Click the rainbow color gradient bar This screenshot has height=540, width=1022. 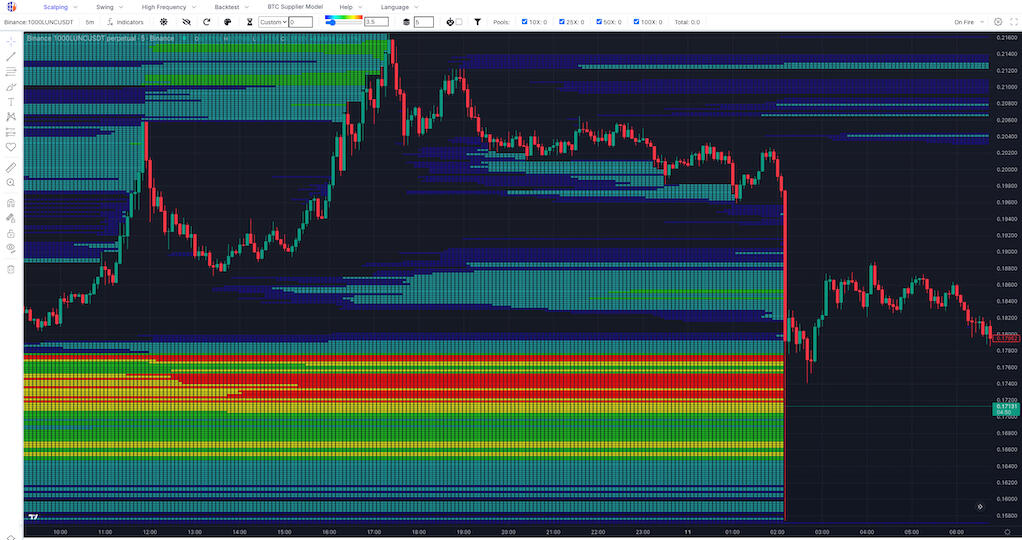[x=343, y=18]
